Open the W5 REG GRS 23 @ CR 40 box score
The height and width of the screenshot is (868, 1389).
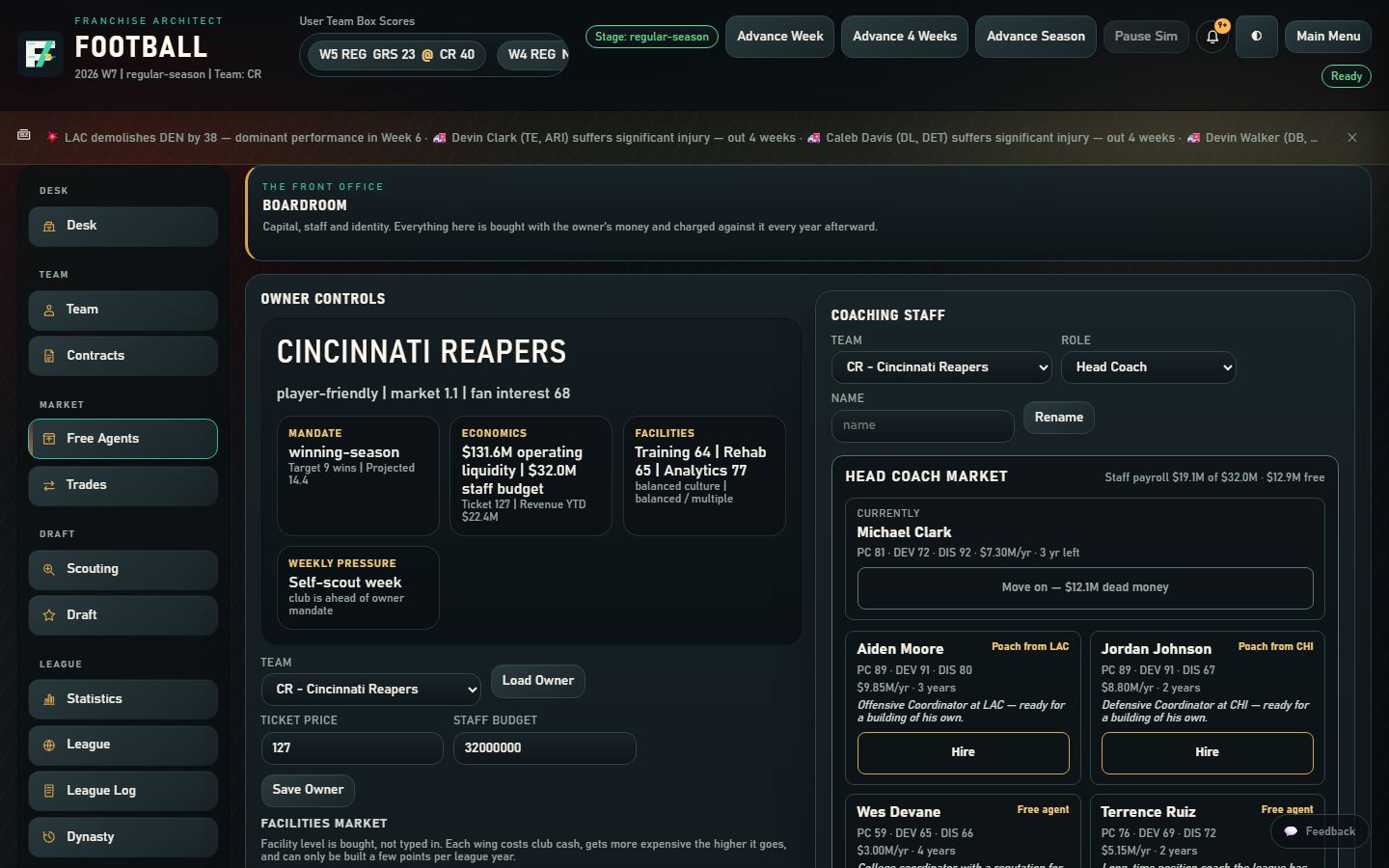pos(397,55)
